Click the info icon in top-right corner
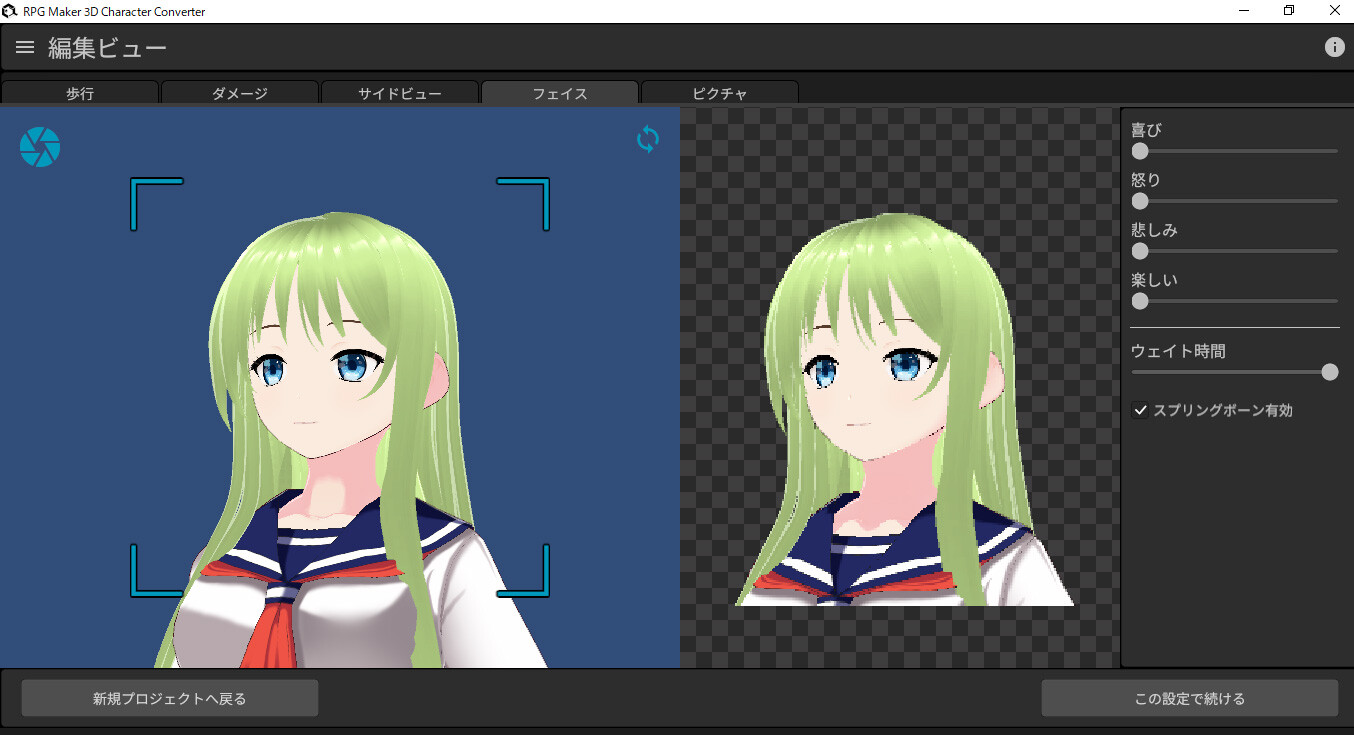1354x735 pixels. point(1334,46)
